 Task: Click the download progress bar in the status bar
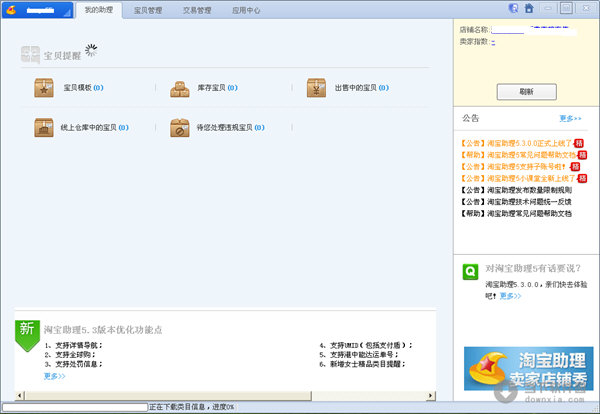[75, 407]
